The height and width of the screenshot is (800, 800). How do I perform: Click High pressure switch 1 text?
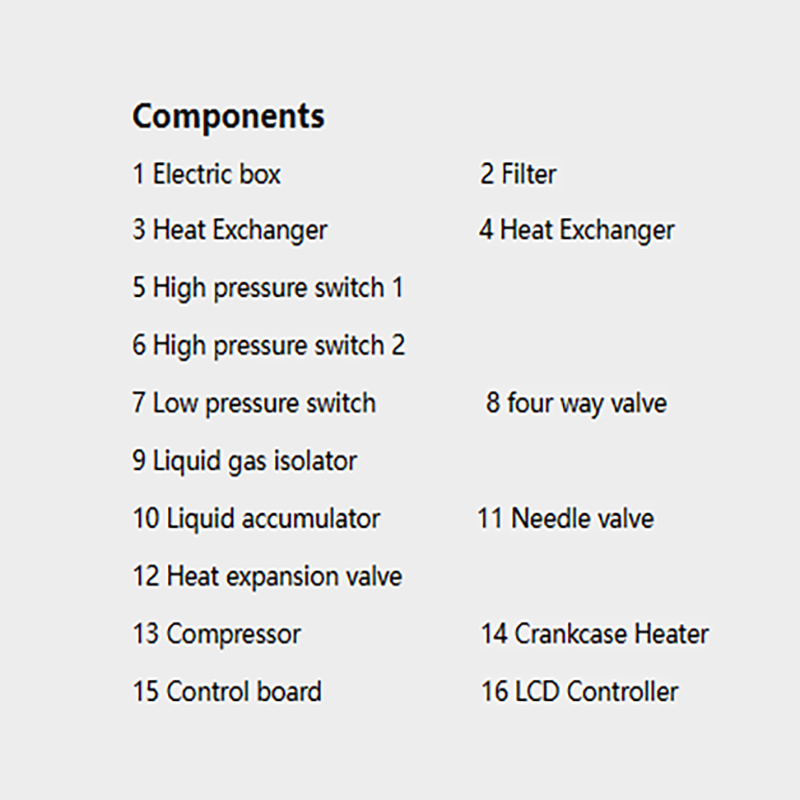click(268, 288)
